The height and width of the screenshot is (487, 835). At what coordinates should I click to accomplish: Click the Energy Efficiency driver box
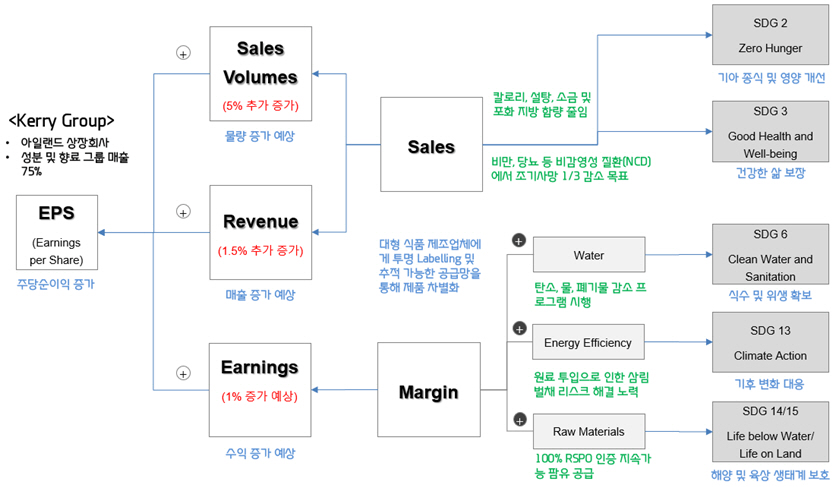(x=588, y=343)
